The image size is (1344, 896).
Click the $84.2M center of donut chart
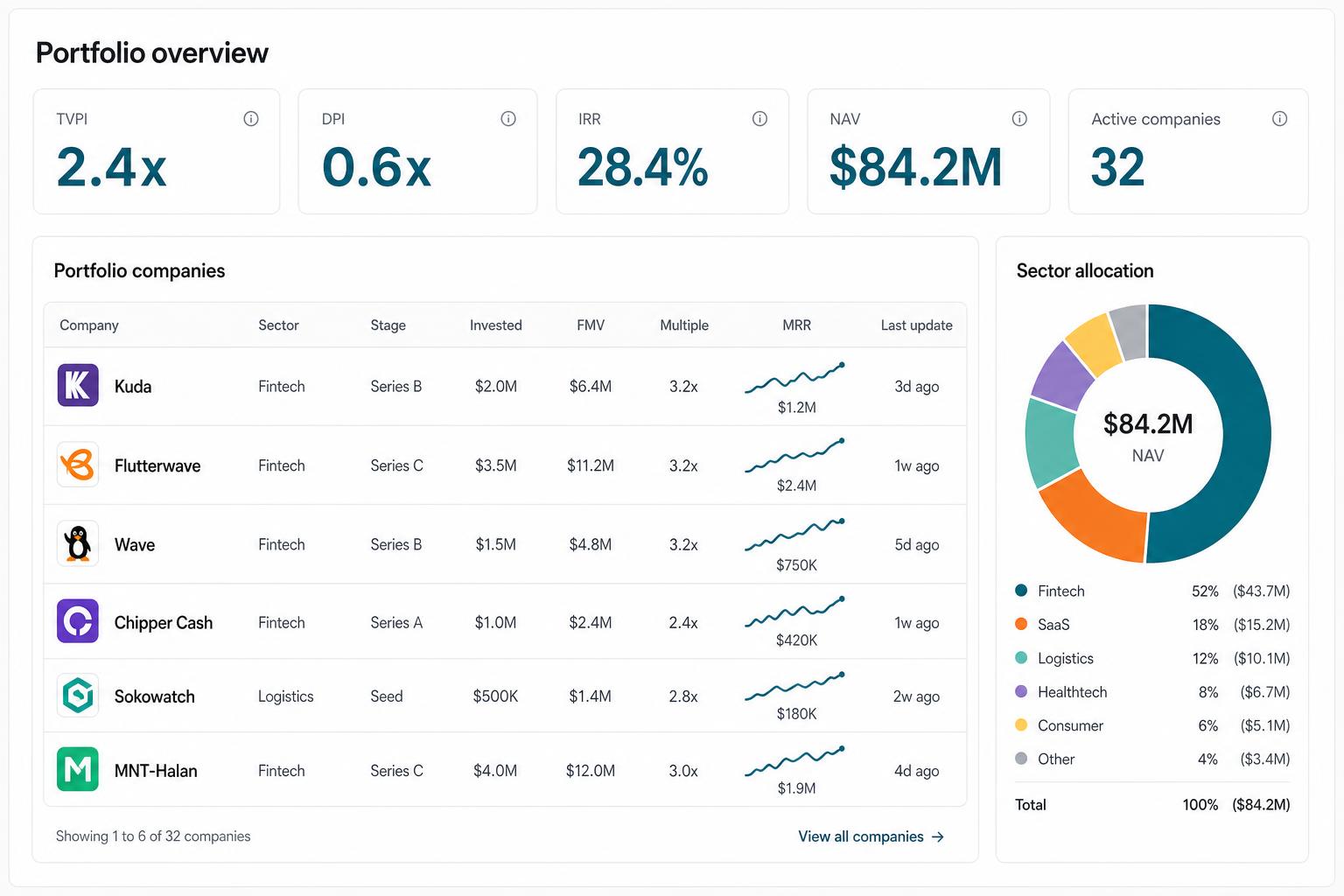pos(1148,424)
